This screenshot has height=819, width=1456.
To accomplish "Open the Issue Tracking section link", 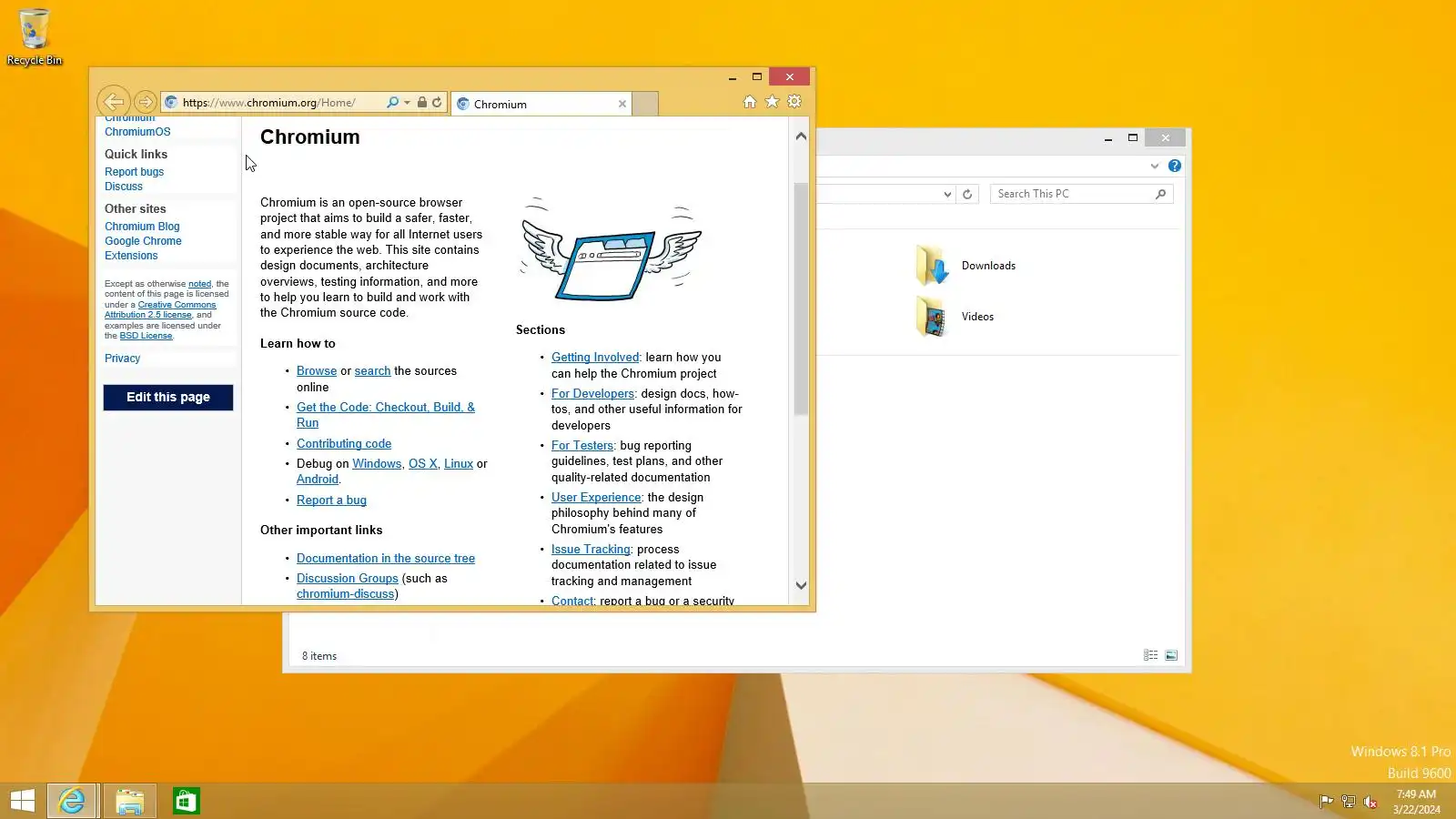I will [591, 550].
